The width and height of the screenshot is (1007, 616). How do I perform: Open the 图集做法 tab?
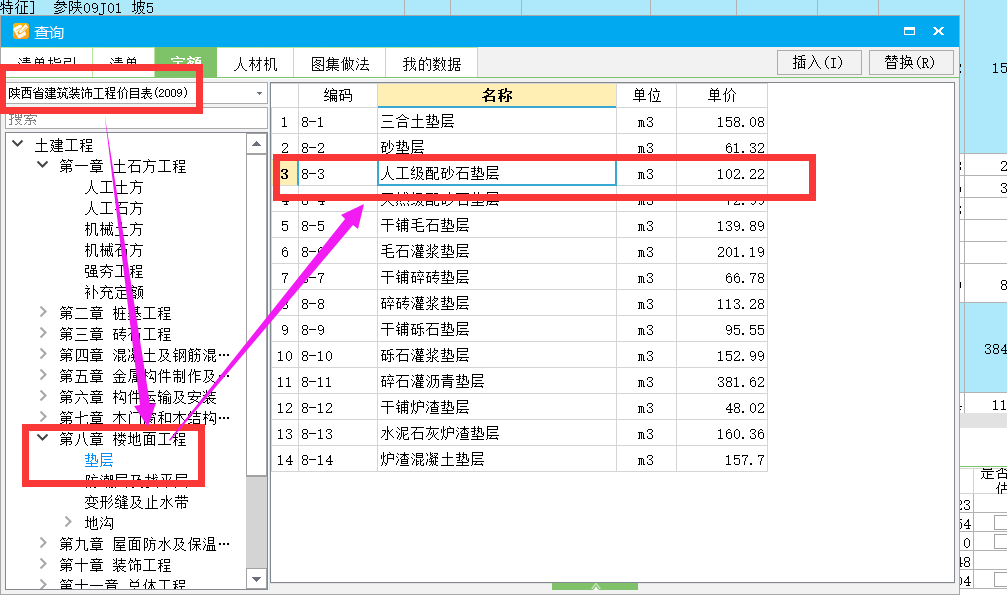tap(340, 64)
